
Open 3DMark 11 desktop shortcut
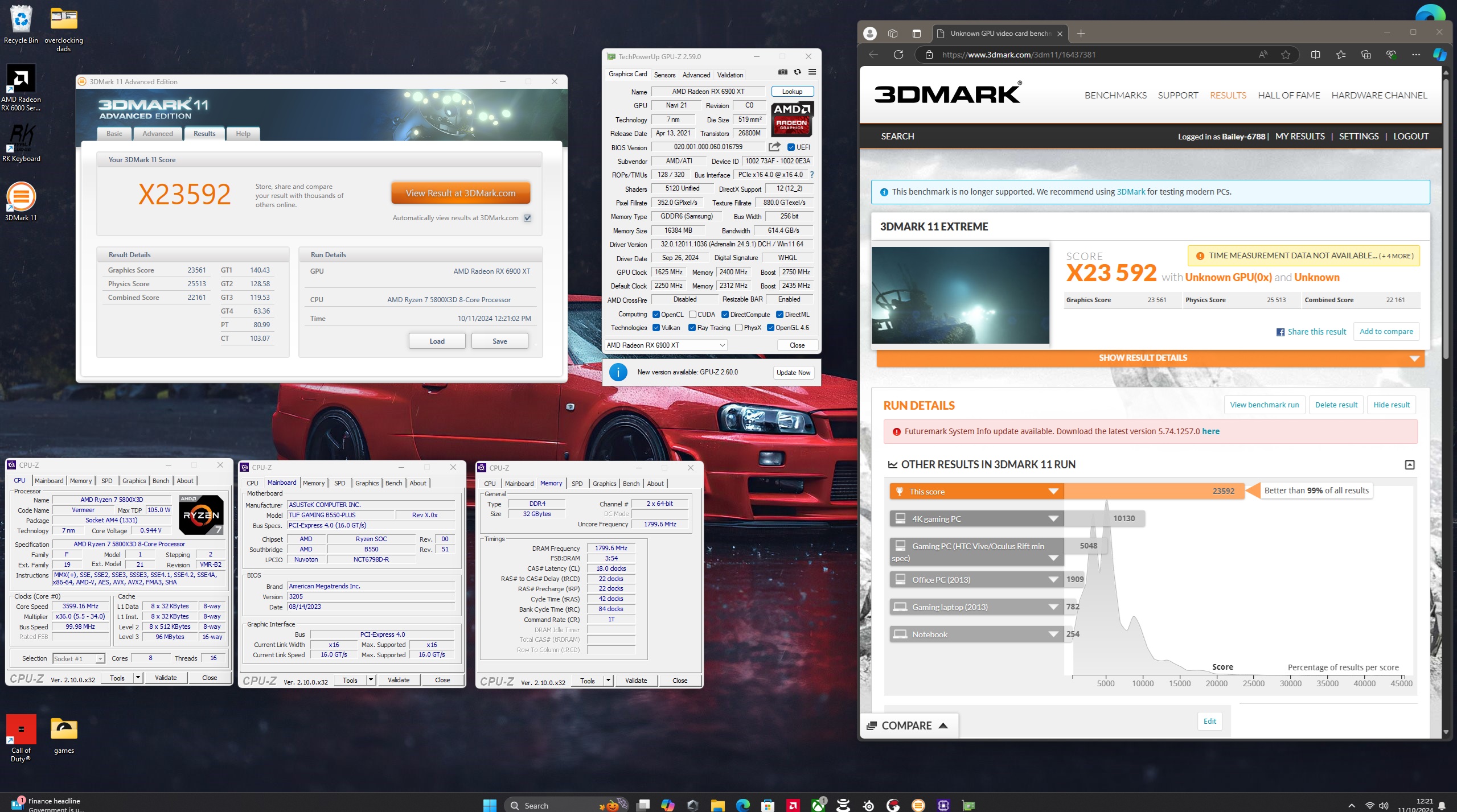pos(21,202)
